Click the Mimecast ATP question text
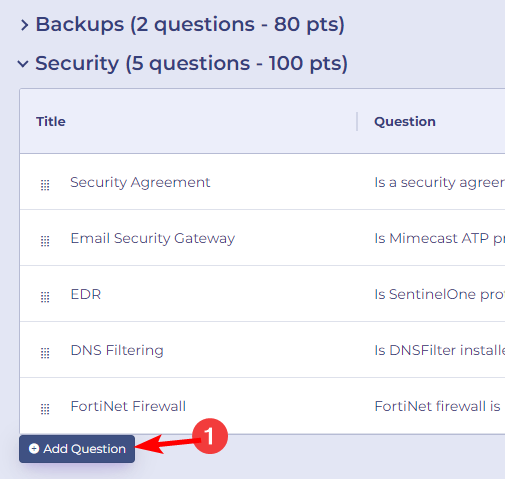This screenshot has height=479, width=505. pos(440,238)
